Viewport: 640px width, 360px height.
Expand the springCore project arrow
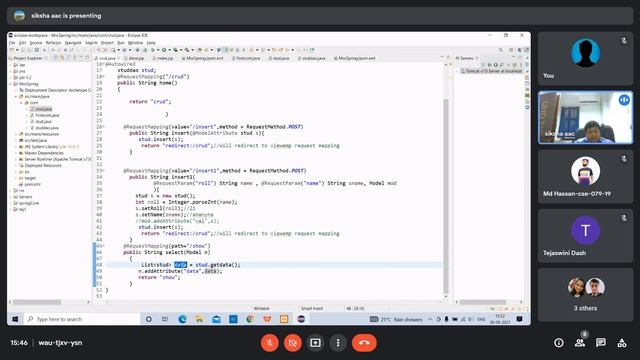(11, 203)
